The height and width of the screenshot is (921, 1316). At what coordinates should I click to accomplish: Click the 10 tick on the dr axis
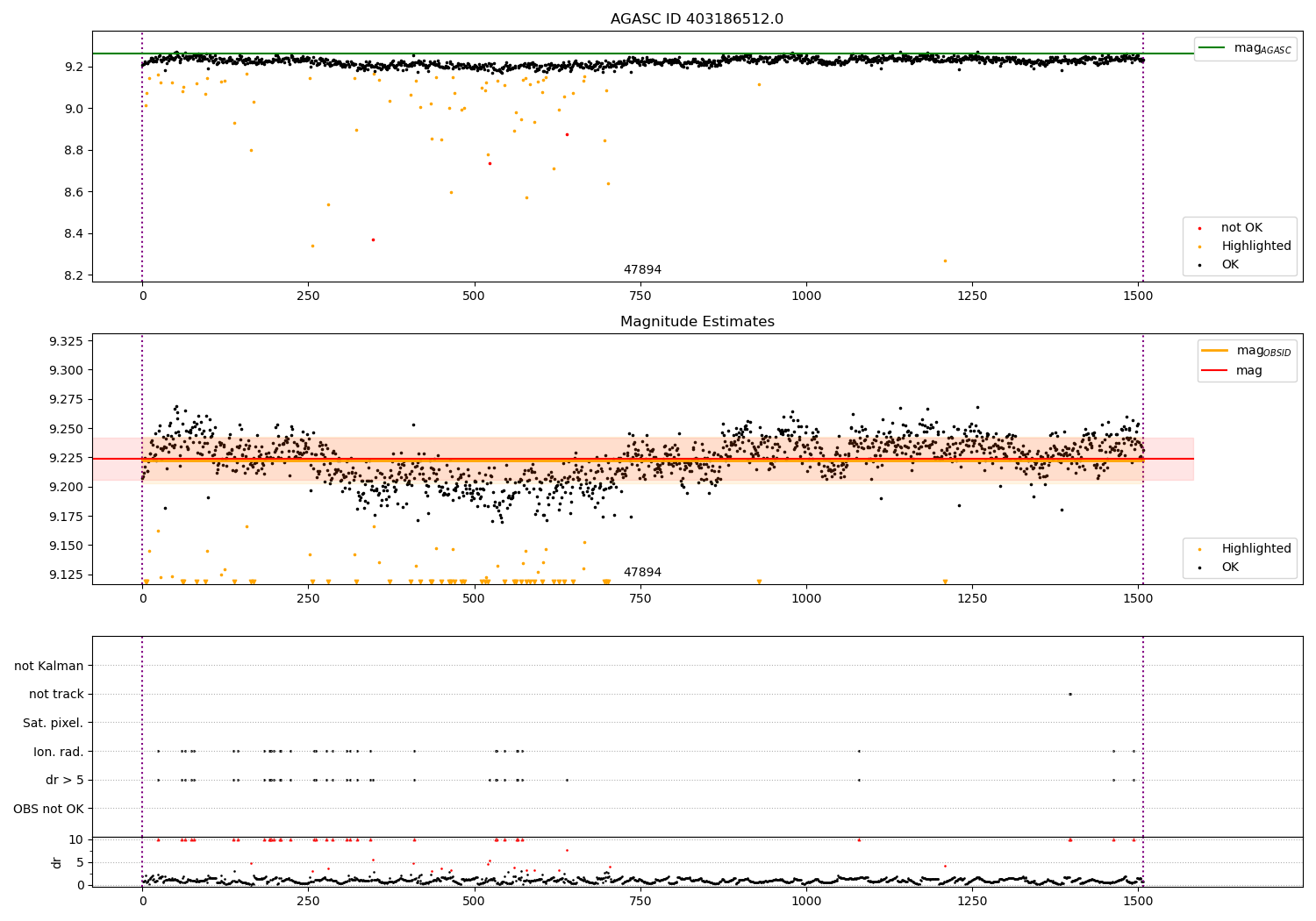[76, 839]
